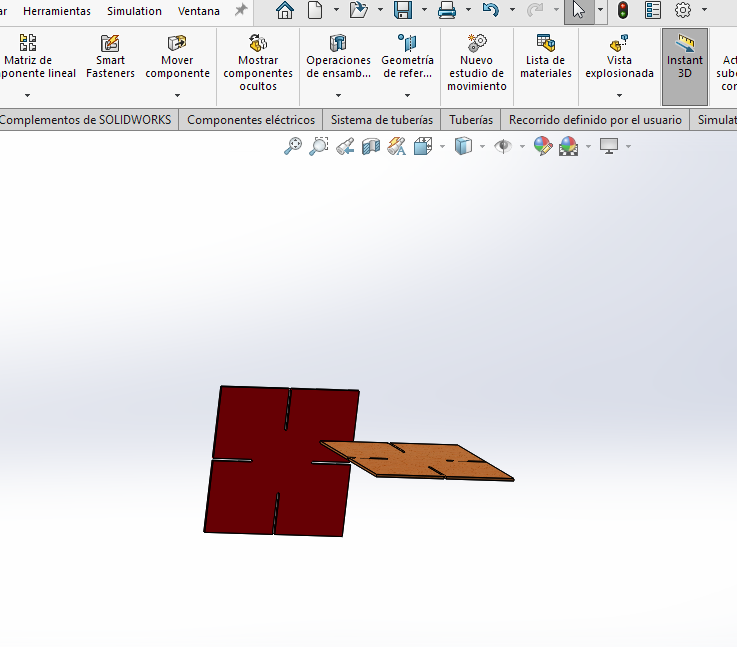
Task: Switch to Sistema de tuberías tab
Action: 382,120
